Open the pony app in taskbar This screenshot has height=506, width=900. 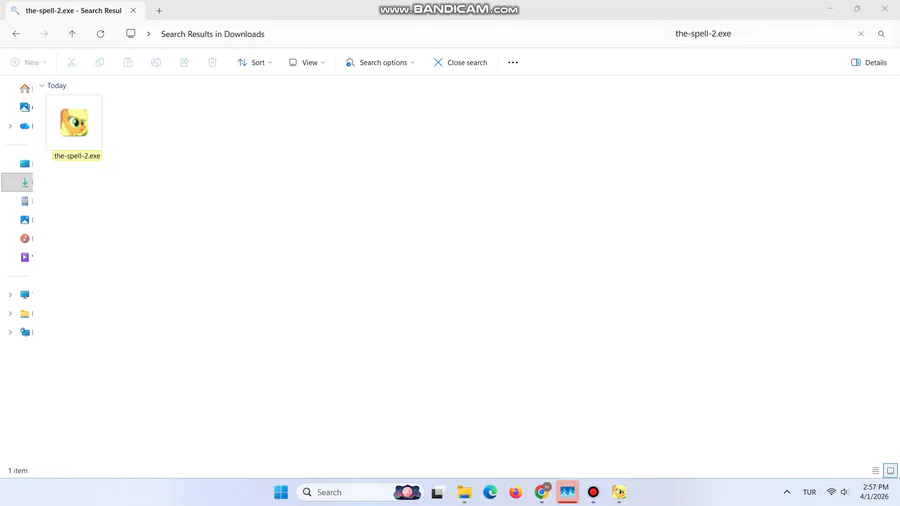619,492
